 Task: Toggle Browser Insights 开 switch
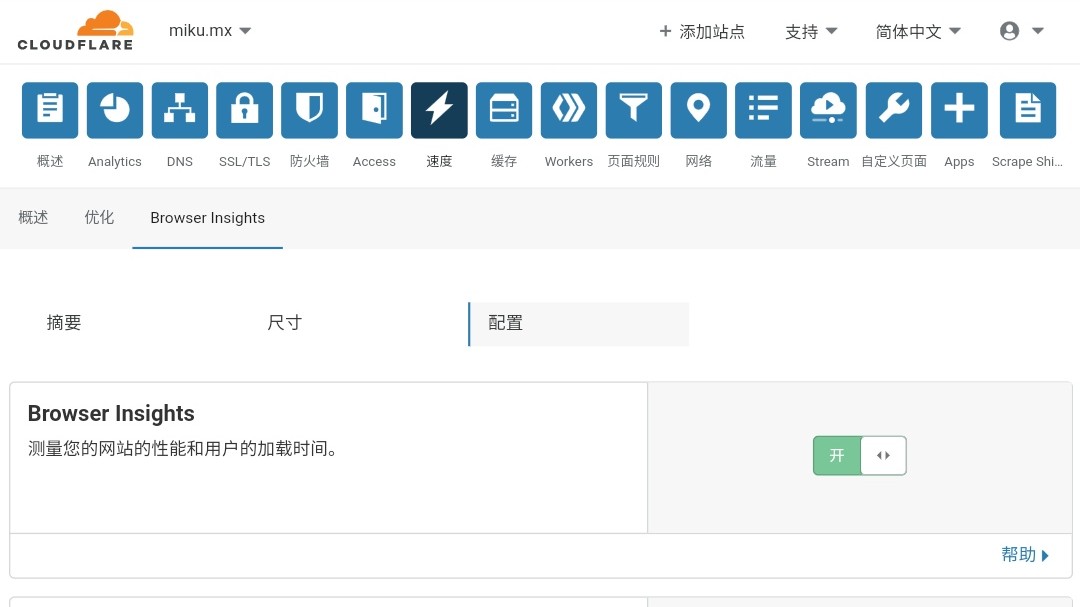[x=860, y=455]
